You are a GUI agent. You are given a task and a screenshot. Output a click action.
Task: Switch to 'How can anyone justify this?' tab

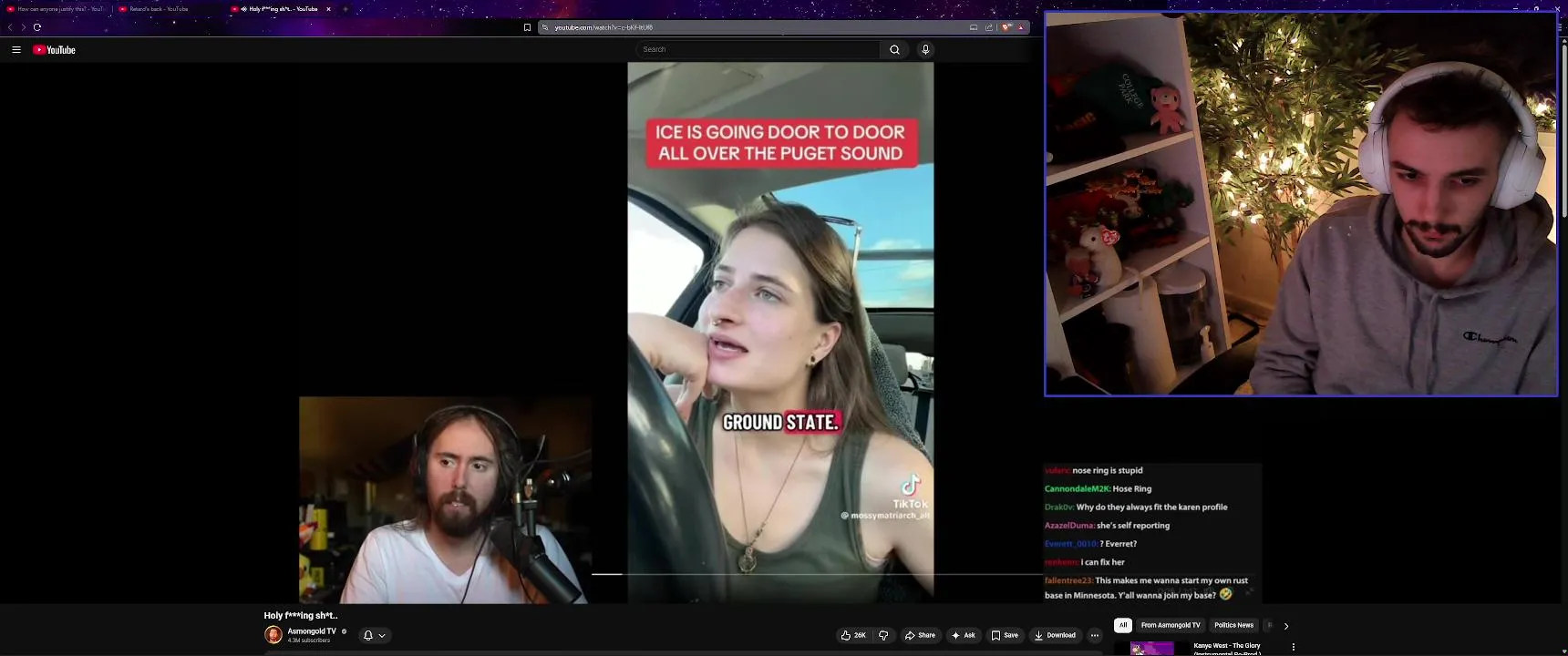(x=57, y=9)
